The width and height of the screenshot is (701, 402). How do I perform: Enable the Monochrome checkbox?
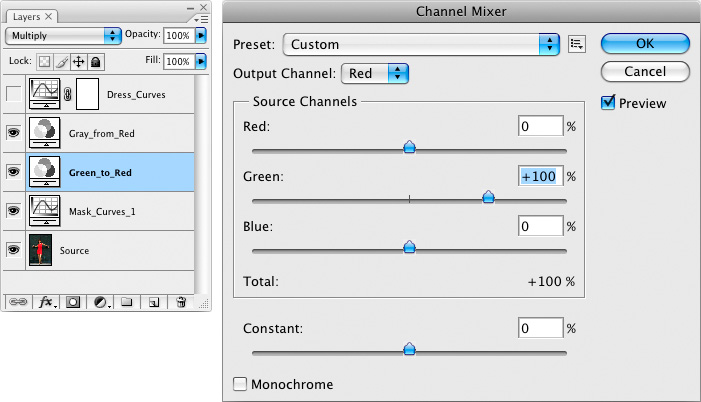click(240, 384)
